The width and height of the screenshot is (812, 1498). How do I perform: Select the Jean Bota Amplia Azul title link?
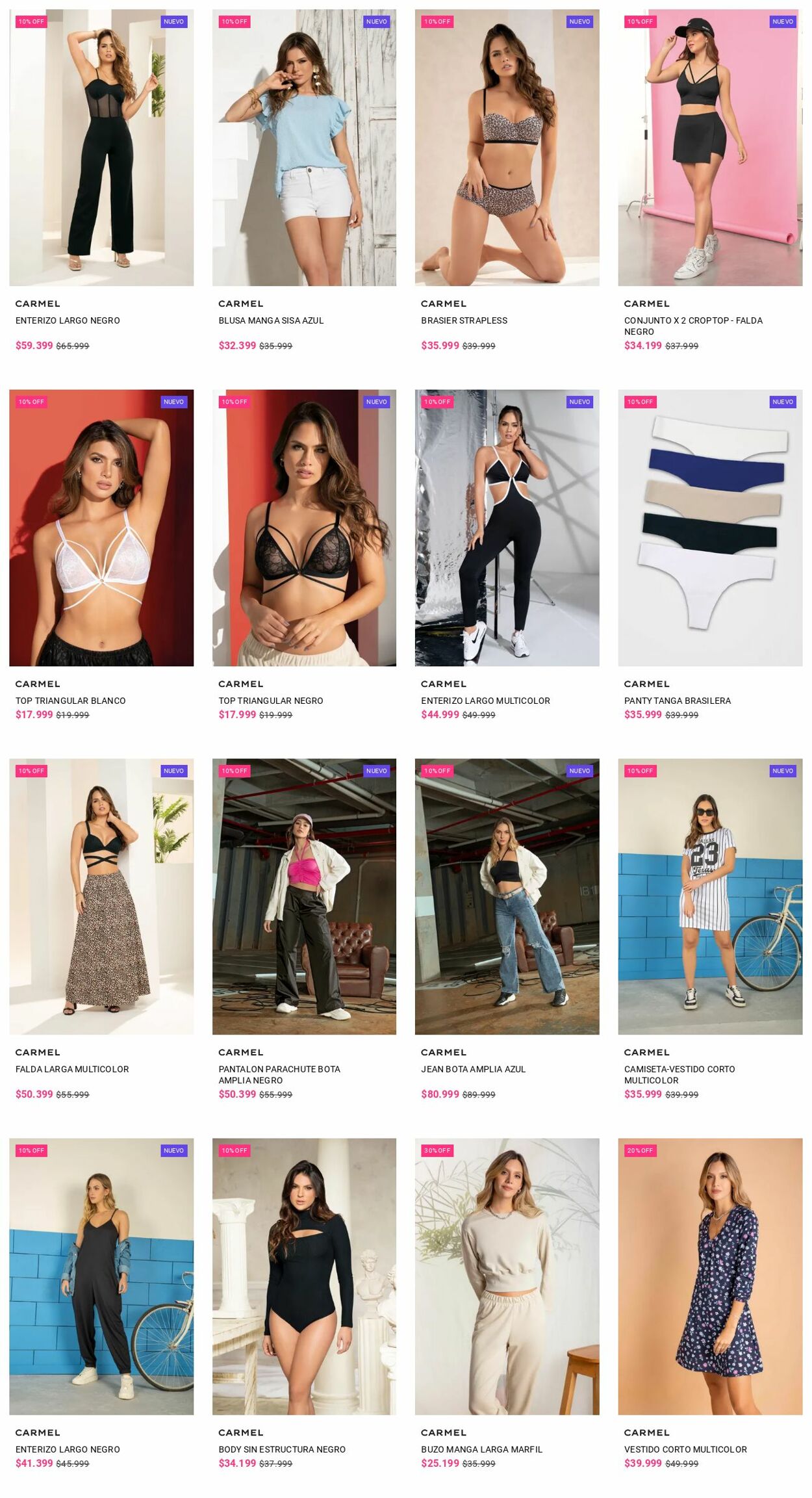coord(473,1069)
